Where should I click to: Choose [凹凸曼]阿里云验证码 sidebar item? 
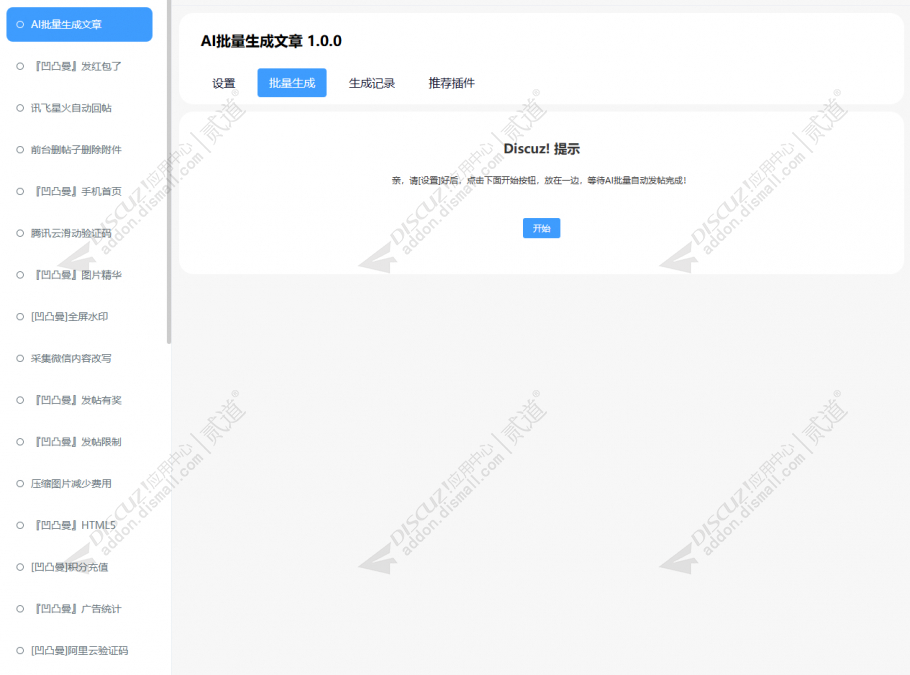pos(80,651)
